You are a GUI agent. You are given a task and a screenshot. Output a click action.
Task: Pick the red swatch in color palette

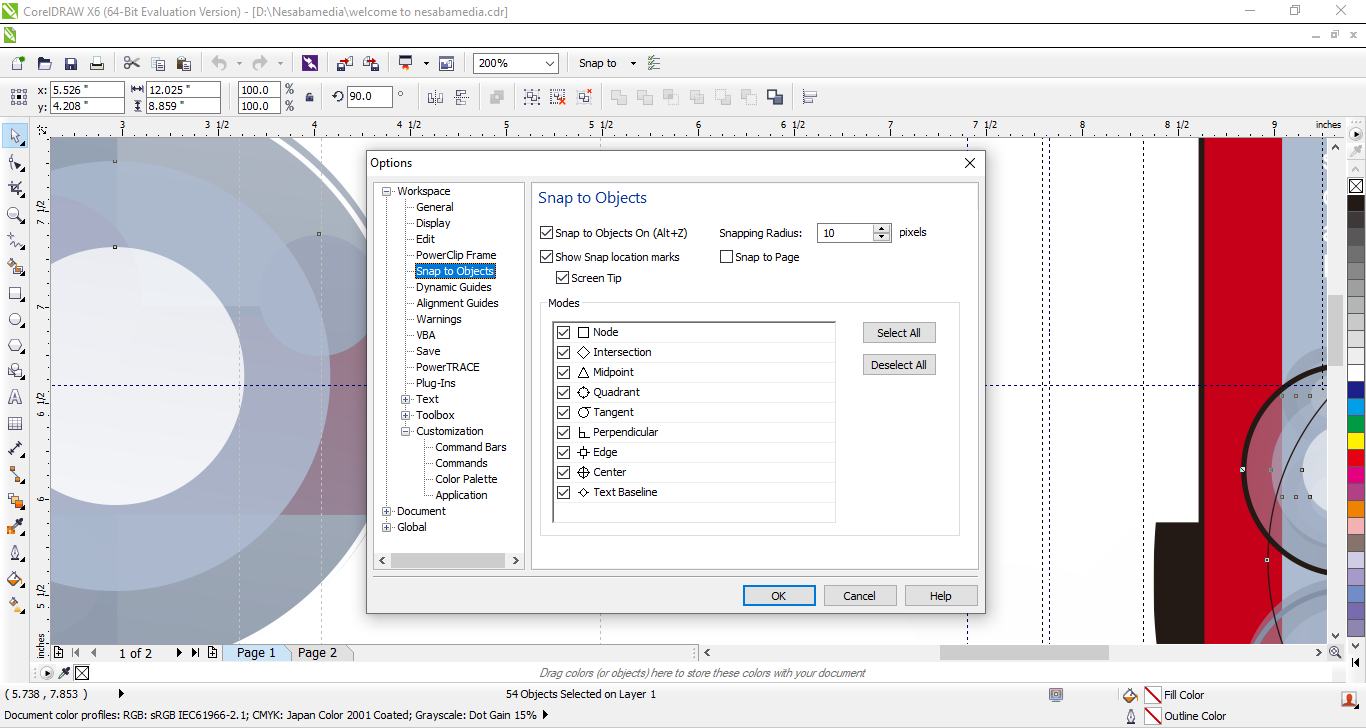click(1356, 458)
